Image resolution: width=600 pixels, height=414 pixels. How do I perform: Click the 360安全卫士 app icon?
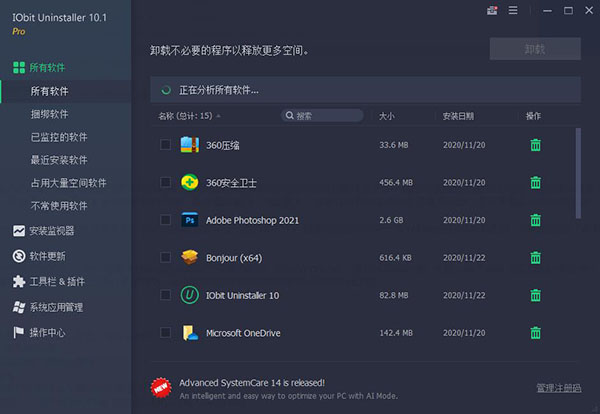[189, 182]
